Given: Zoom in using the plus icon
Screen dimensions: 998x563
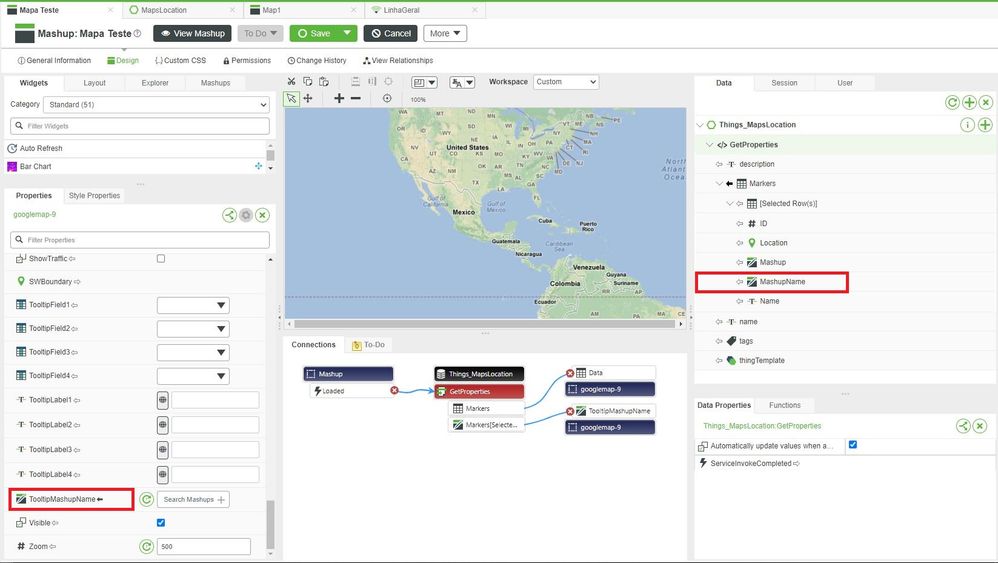Looking at the screenshot, I should [339, 98].
